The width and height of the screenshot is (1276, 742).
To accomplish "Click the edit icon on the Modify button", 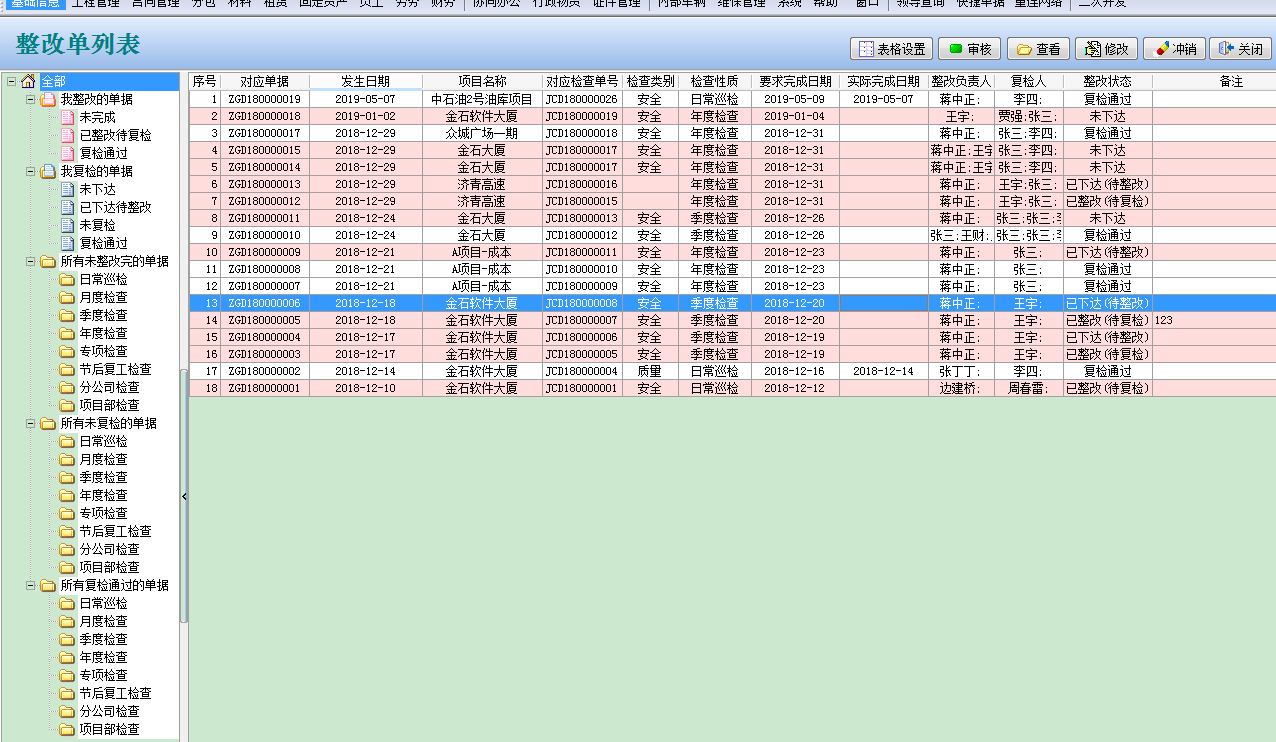I will [x=1092, y=49].
